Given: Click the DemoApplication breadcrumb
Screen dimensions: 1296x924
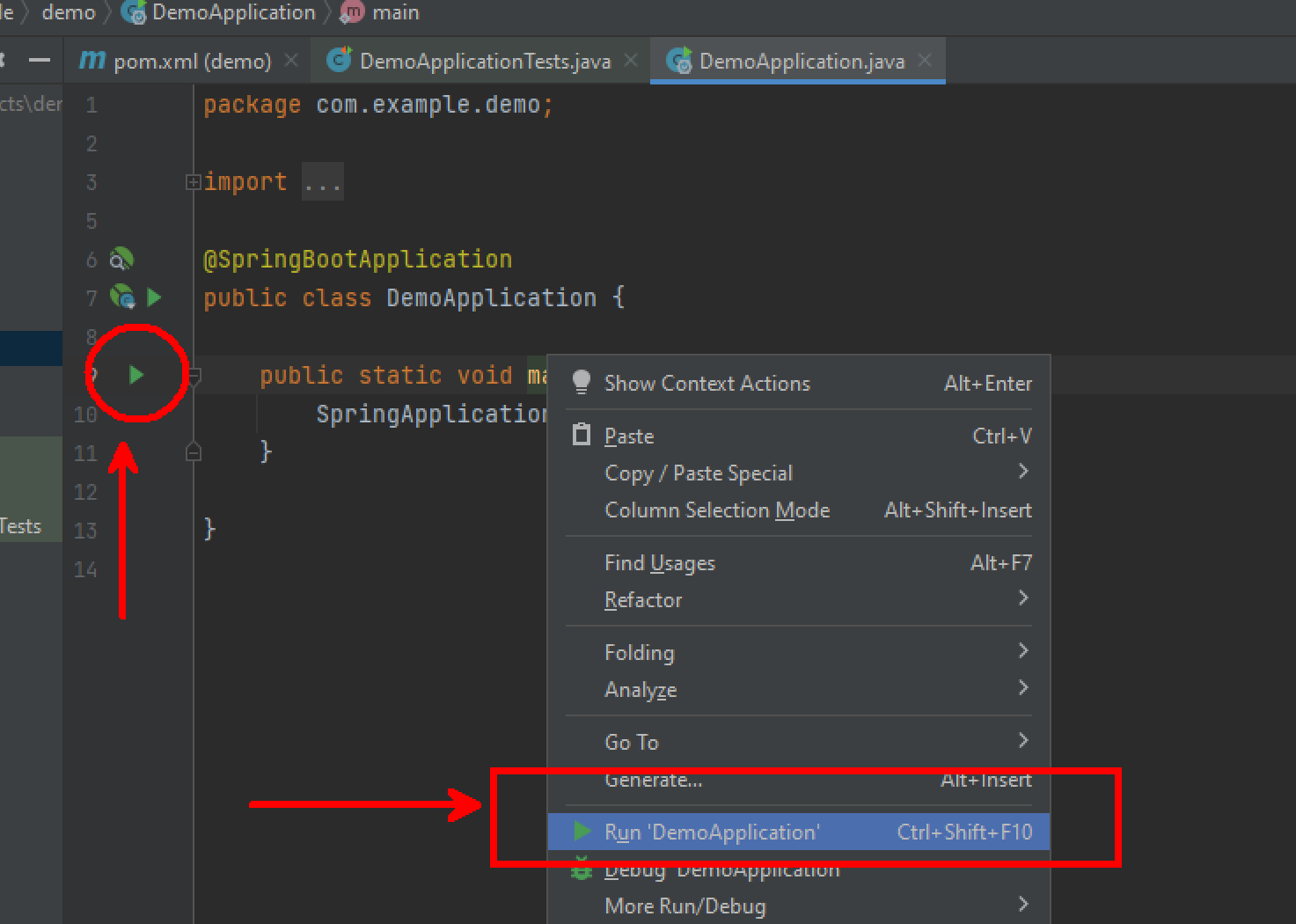Looking at the screenshot, I should pyautogui.click(x=218, y=12).
